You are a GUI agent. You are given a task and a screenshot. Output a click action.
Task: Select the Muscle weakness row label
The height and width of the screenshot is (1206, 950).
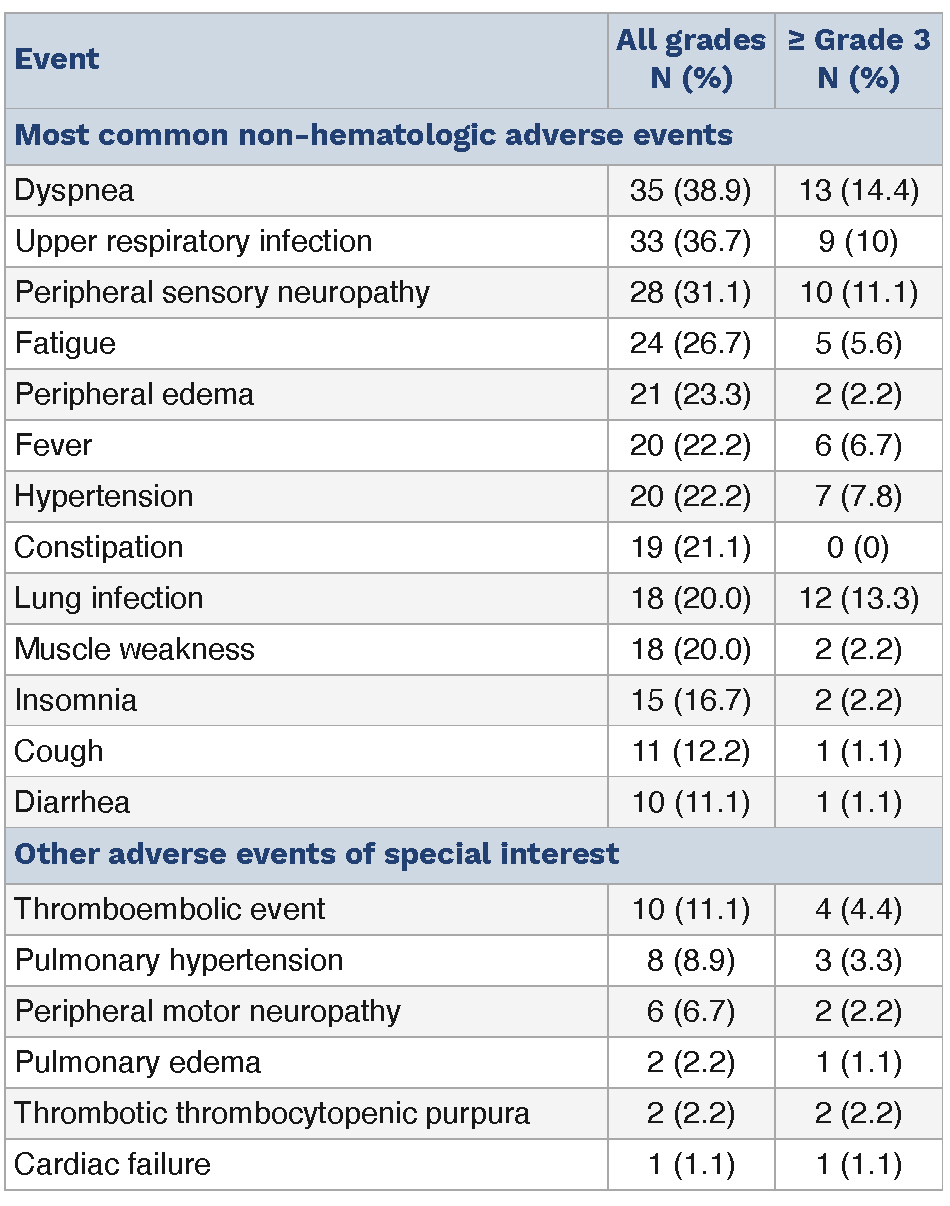pyautogui.click(x=134, y=649)
